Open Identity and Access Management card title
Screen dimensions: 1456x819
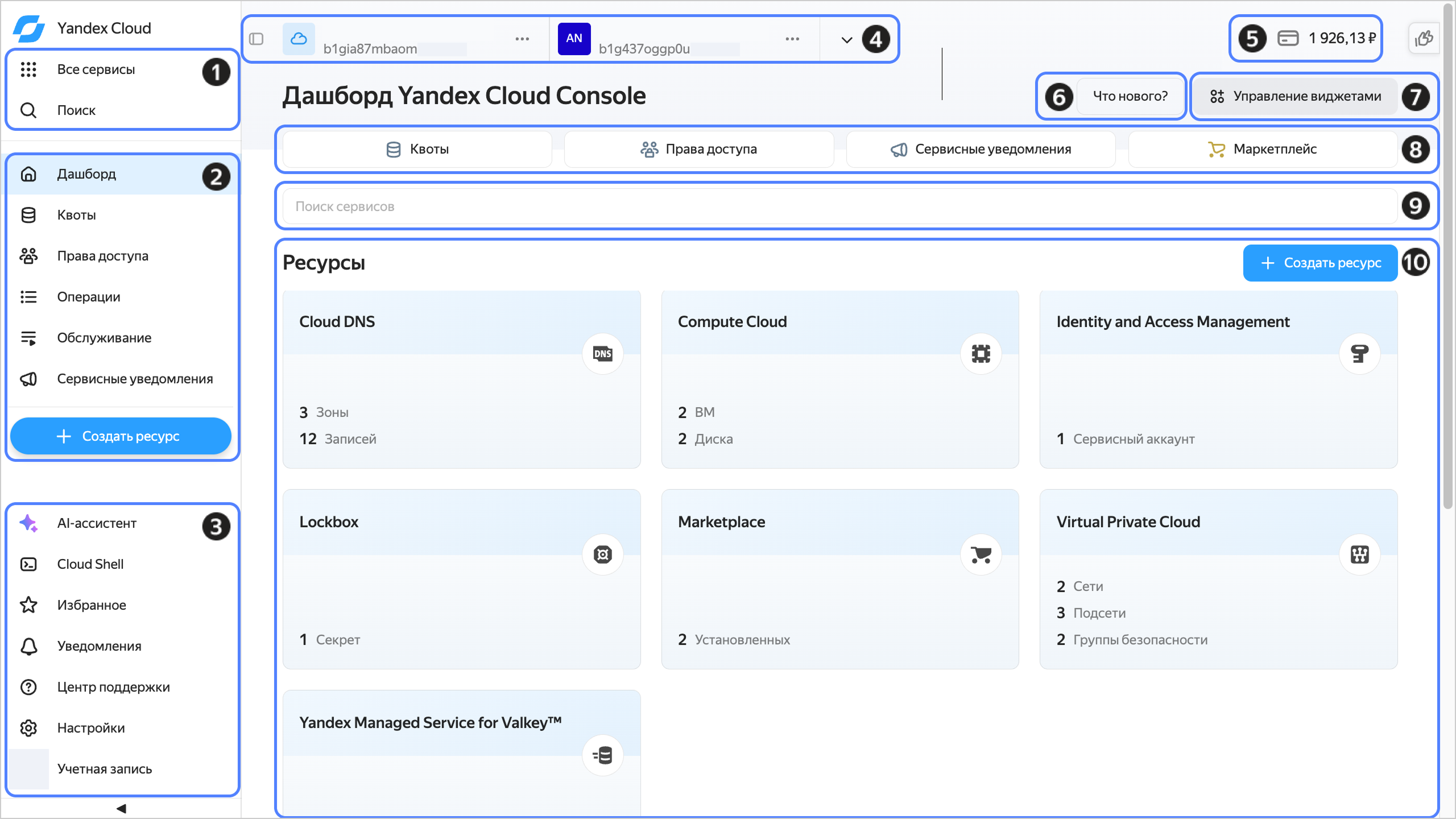pyautogui.click(x=1173, y=322)
